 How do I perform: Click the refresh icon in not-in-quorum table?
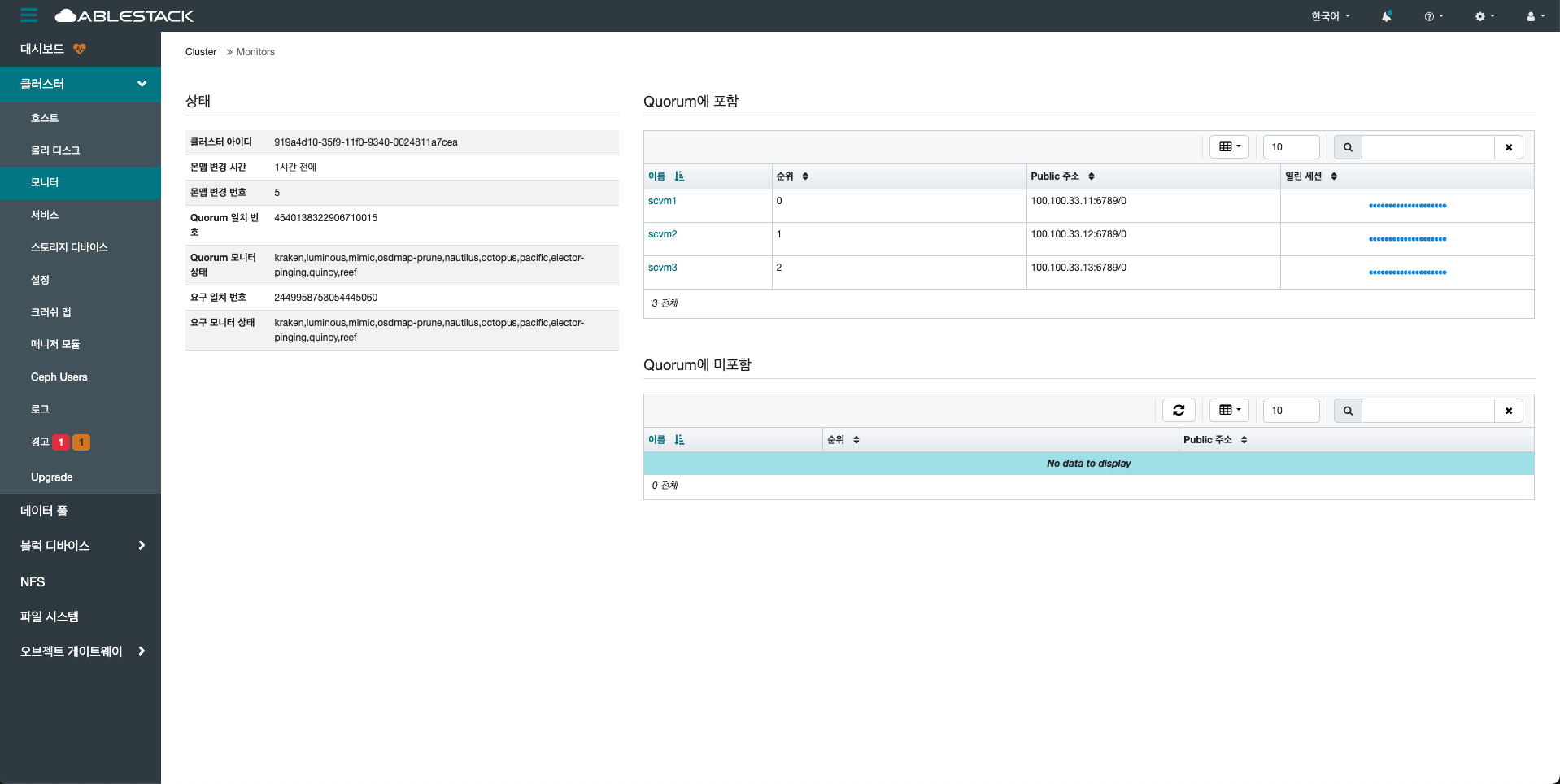[1178, 411]
